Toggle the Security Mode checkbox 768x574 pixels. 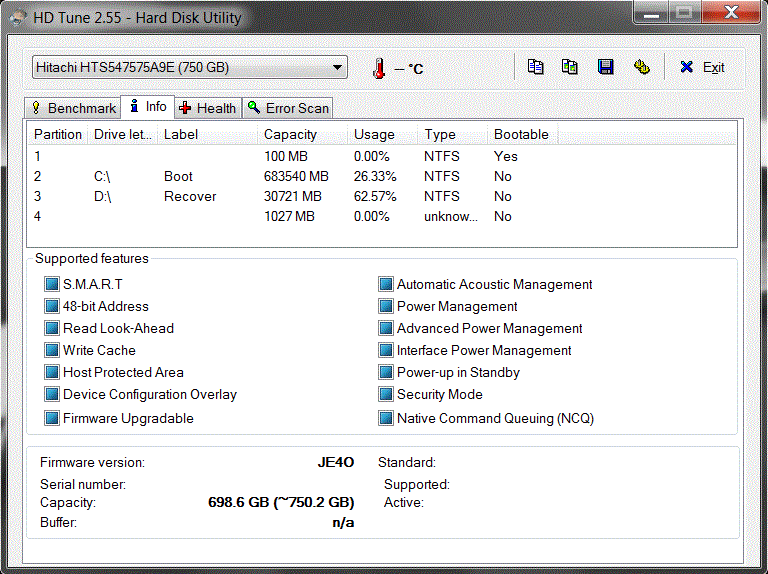386,394
